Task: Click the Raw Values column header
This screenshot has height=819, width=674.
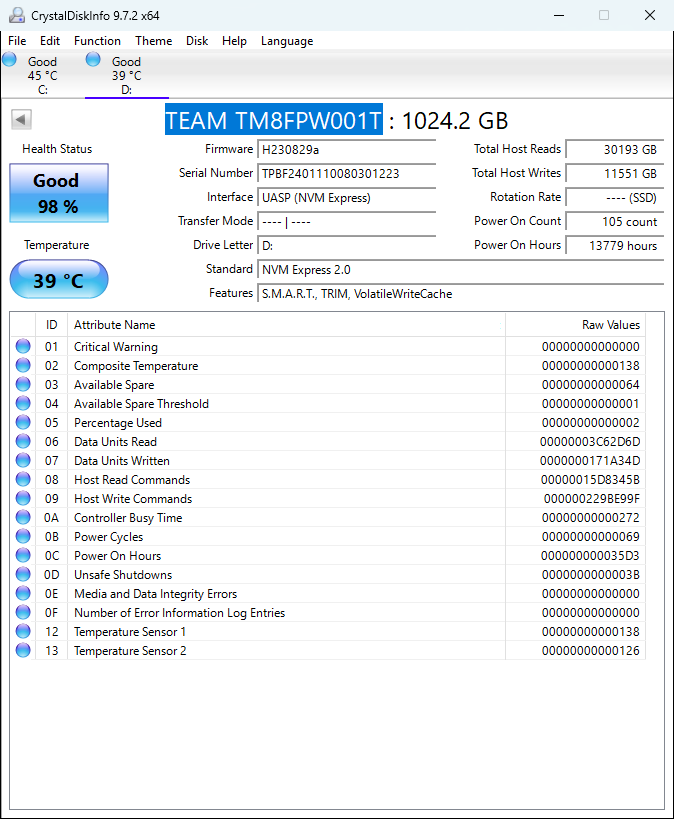Action: (576, 325)
